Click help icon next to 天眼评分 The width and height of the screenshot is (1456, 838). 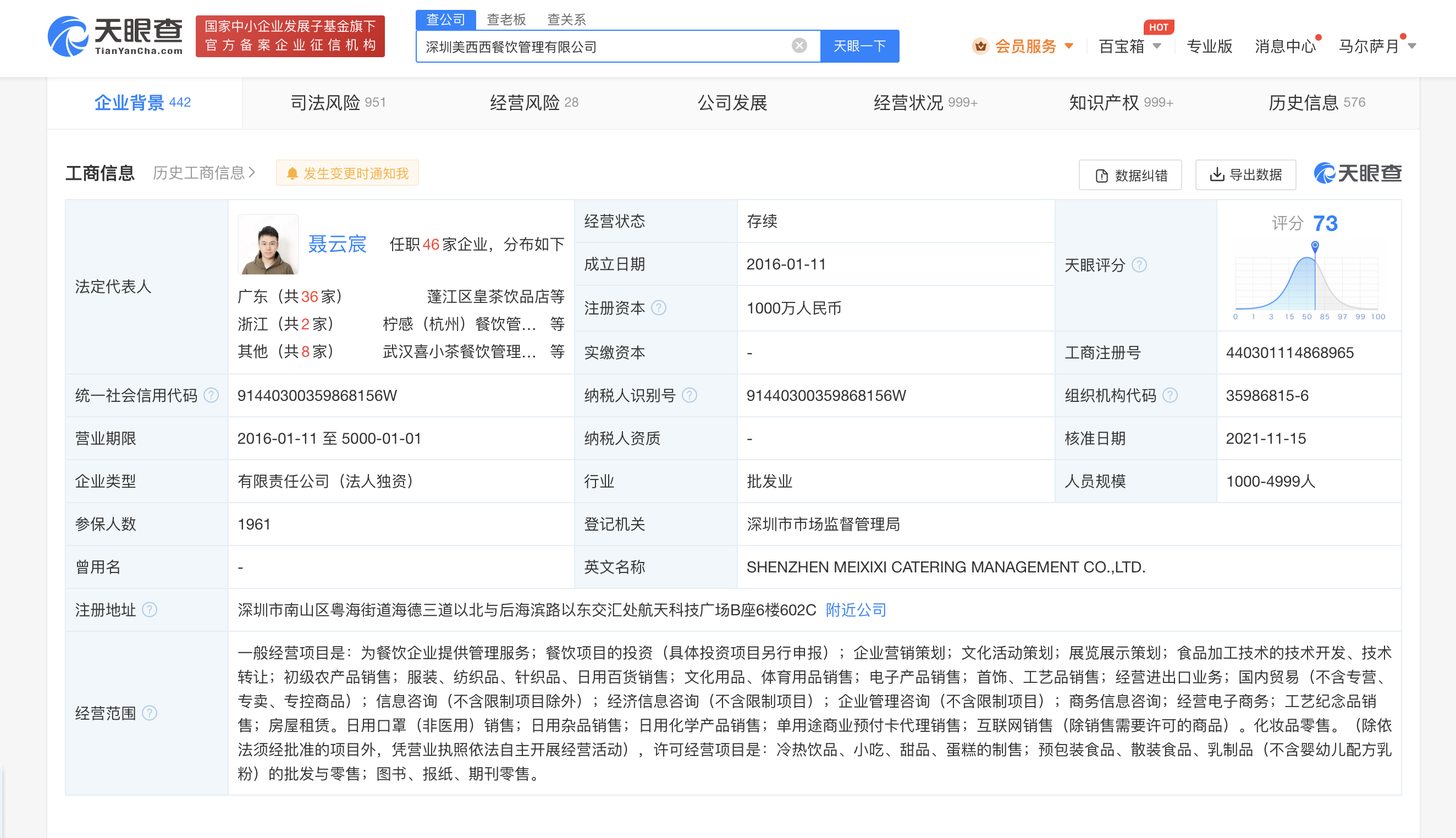pos(1139,264)
